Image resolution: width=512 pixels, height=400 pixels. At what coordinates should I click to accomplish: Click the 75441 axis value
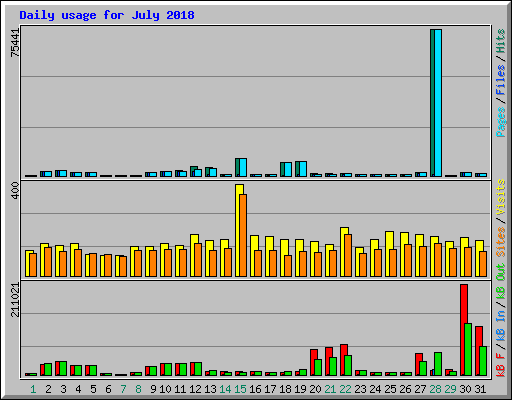click(15, 43)
